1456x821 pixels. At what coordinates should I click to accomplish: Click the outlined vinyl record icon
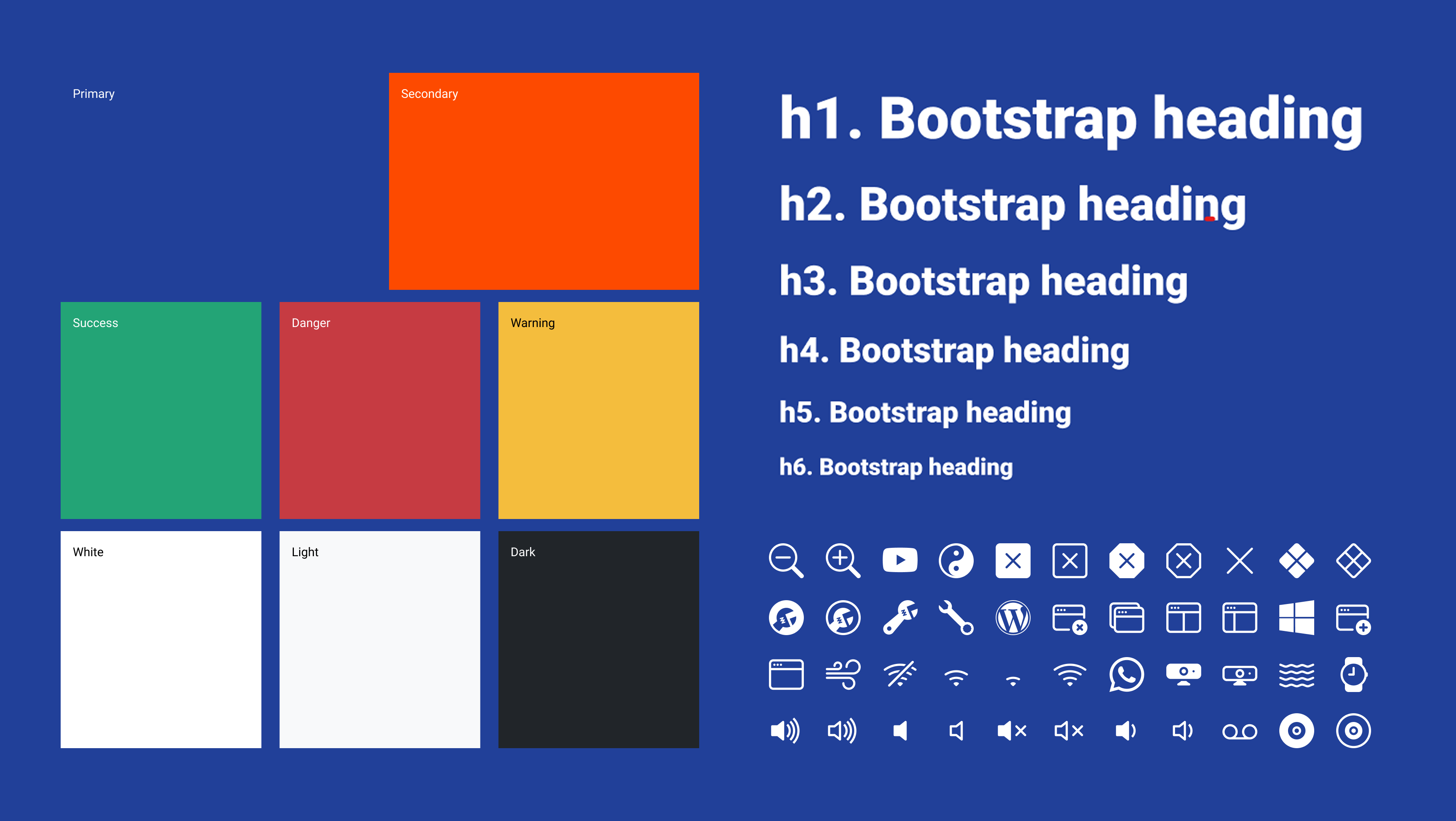1354,731
